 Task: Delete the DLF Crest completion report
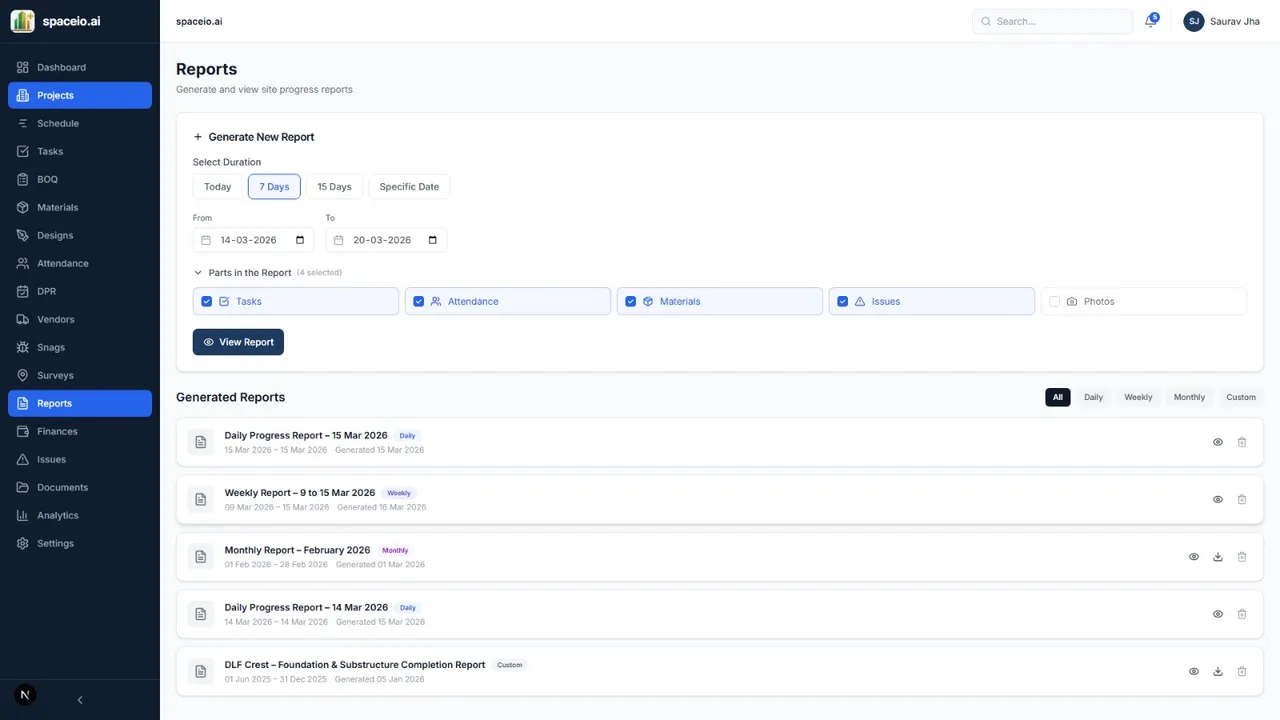pos(1242,672)
